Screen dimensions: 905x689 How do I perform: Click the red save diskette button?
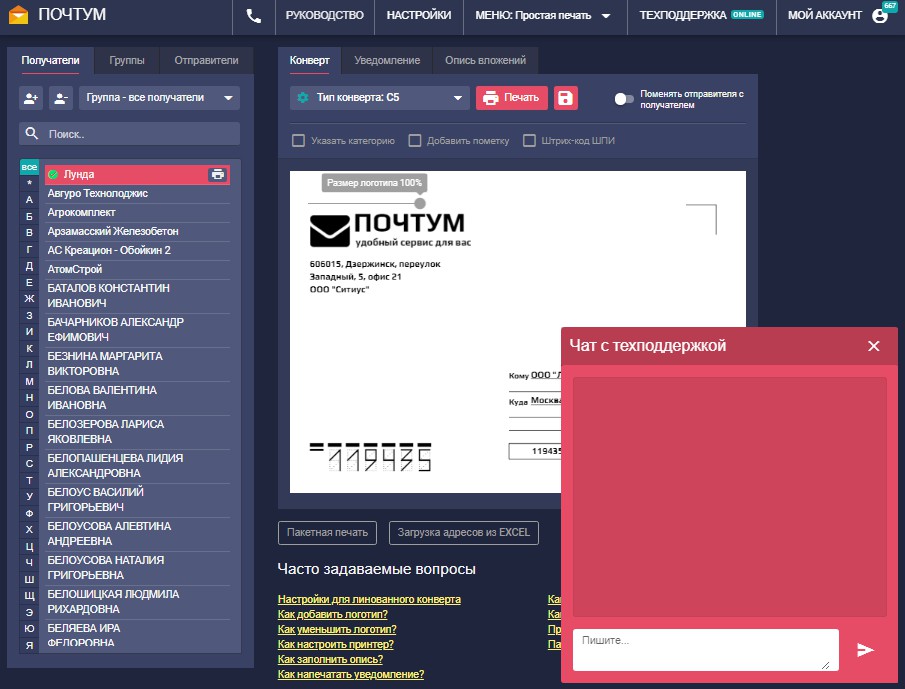[x=566, y=98]
